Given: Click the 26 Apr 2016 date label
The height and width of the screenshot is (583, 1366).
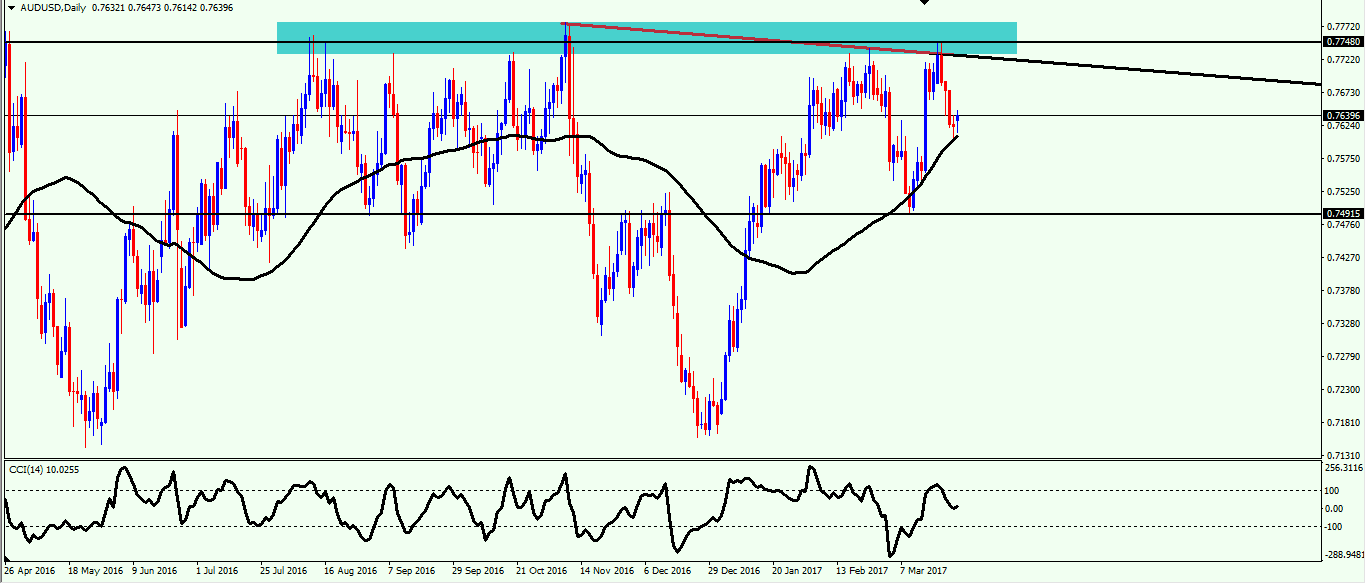Looking at the screenshot, I should pyautogui.click(x=32, y=571).
